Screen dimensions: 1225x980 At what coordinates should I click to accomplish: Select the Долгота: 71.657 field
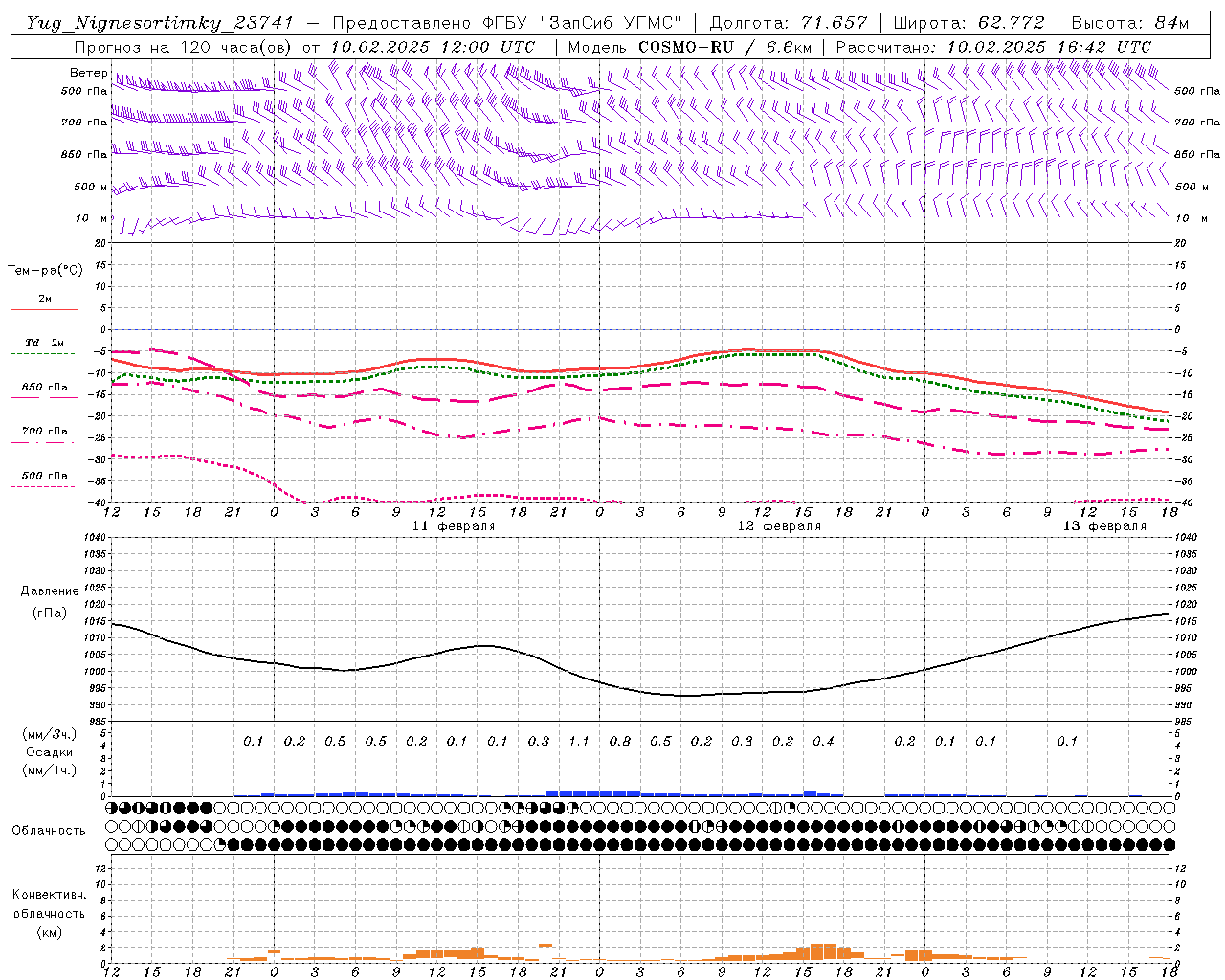[x=789, y=23]
